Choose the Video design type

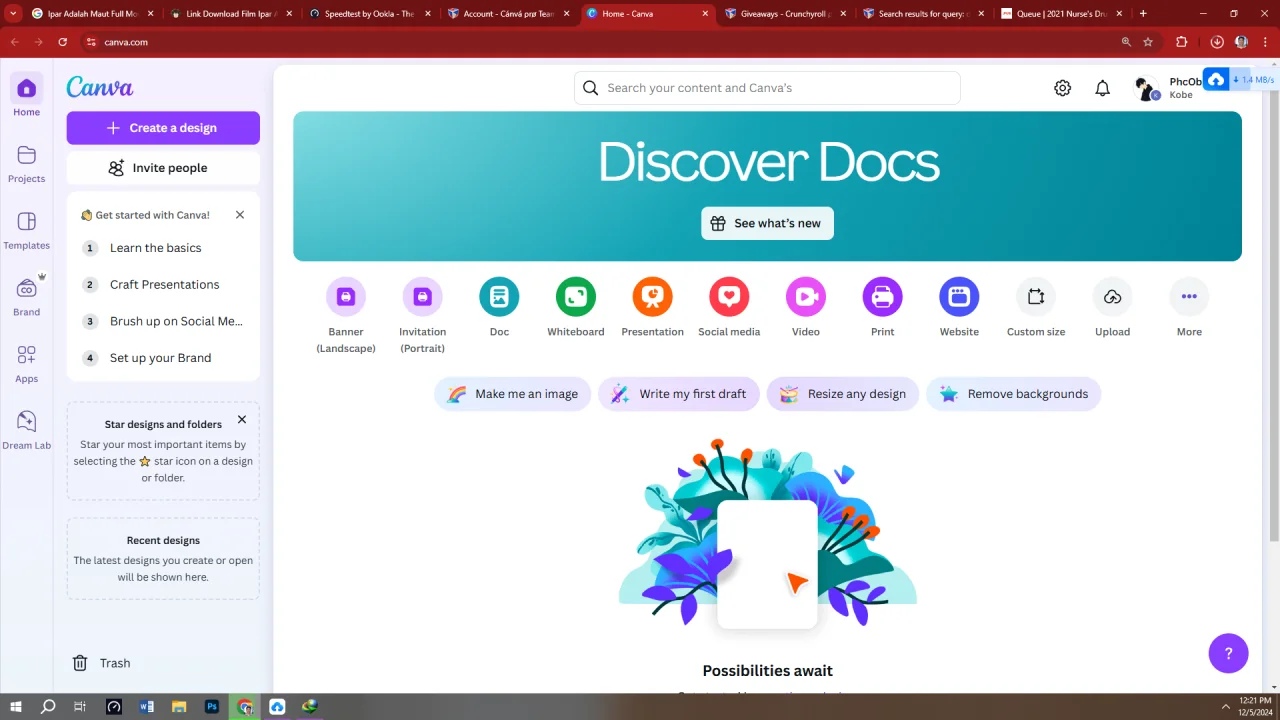coord(806,296)
